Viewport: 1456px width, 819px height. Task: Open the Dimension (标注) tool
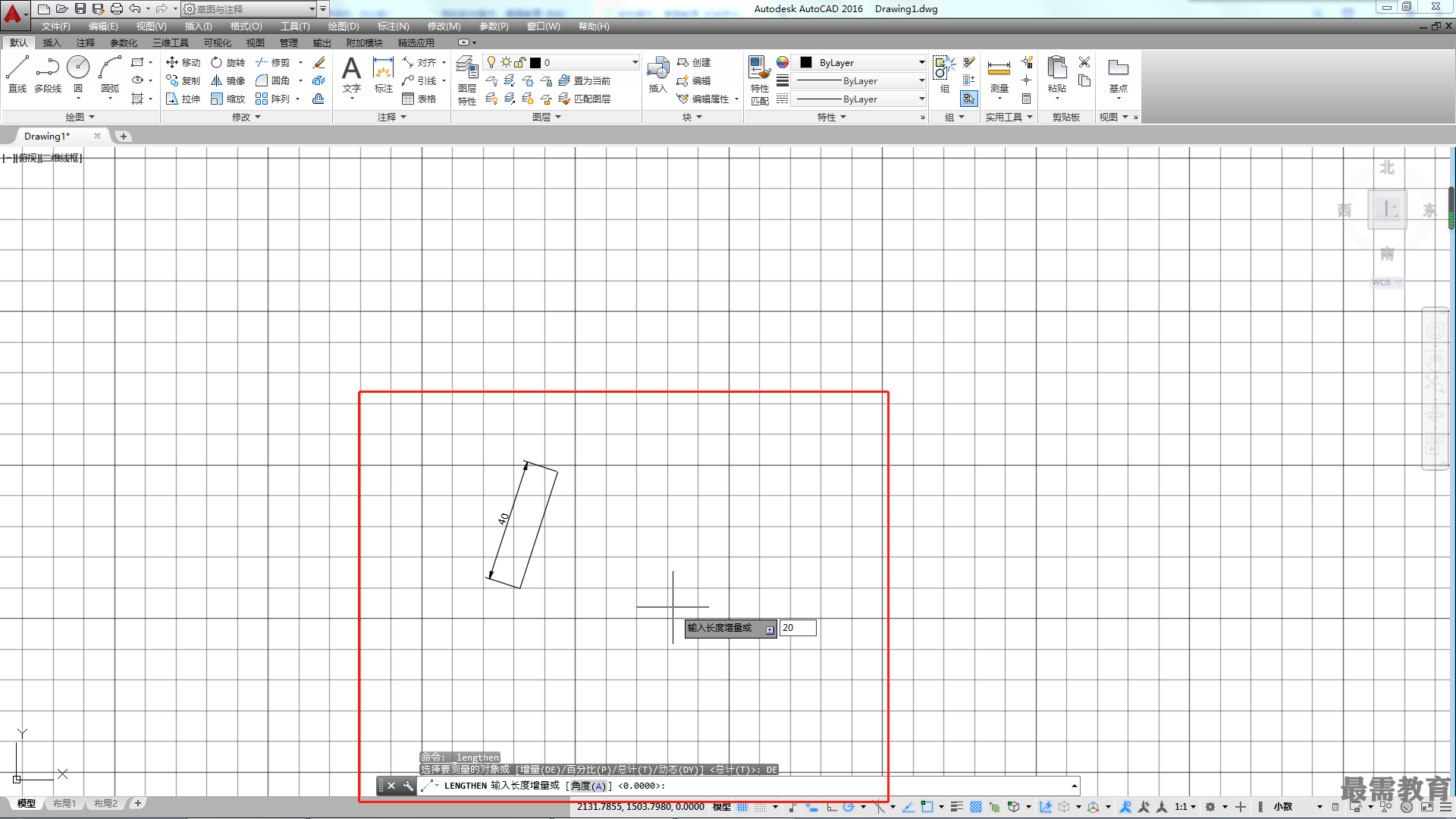pyautogui.click(x=384, y=74)
